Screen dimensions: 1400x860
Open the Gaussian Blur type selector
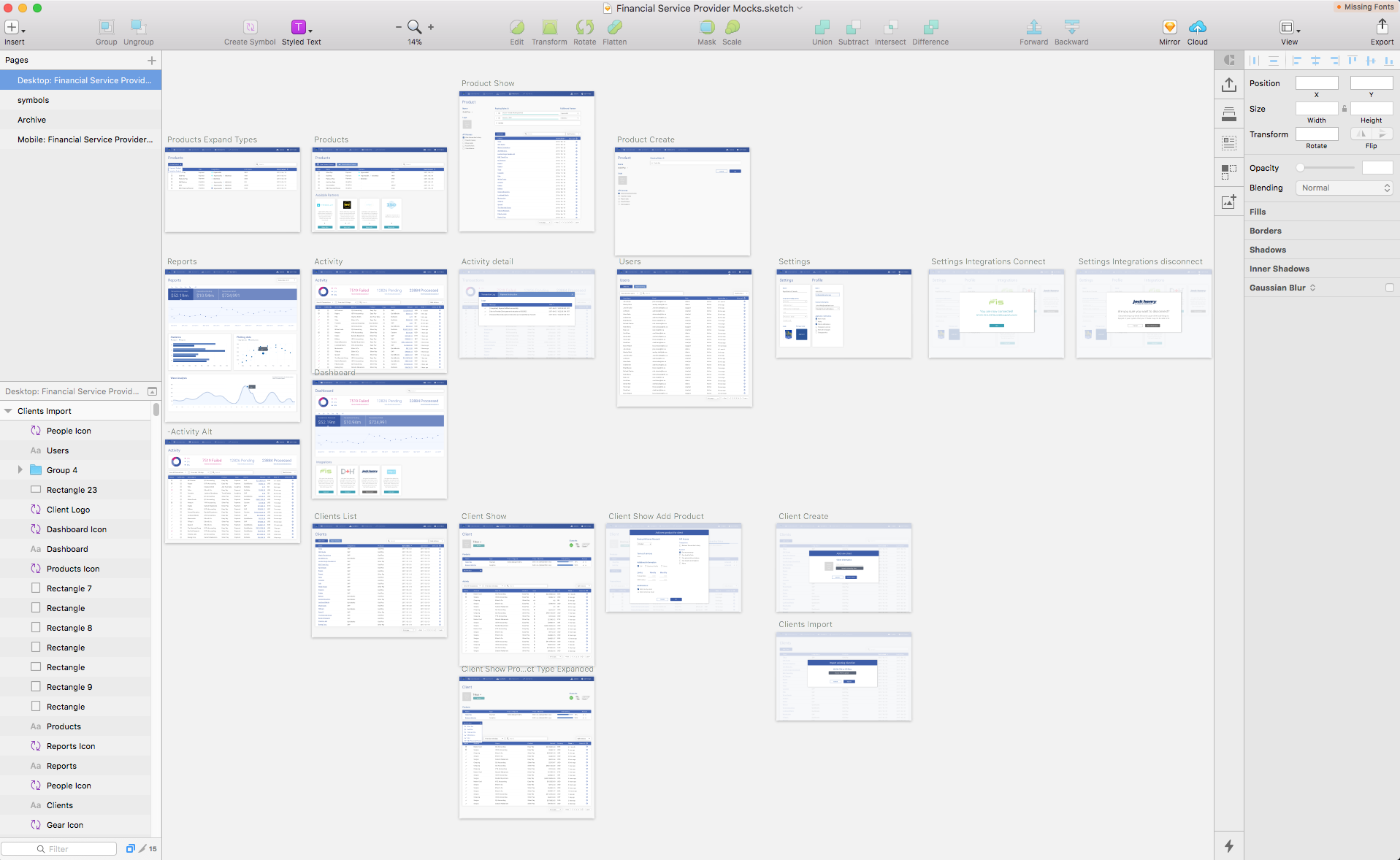1312,288
